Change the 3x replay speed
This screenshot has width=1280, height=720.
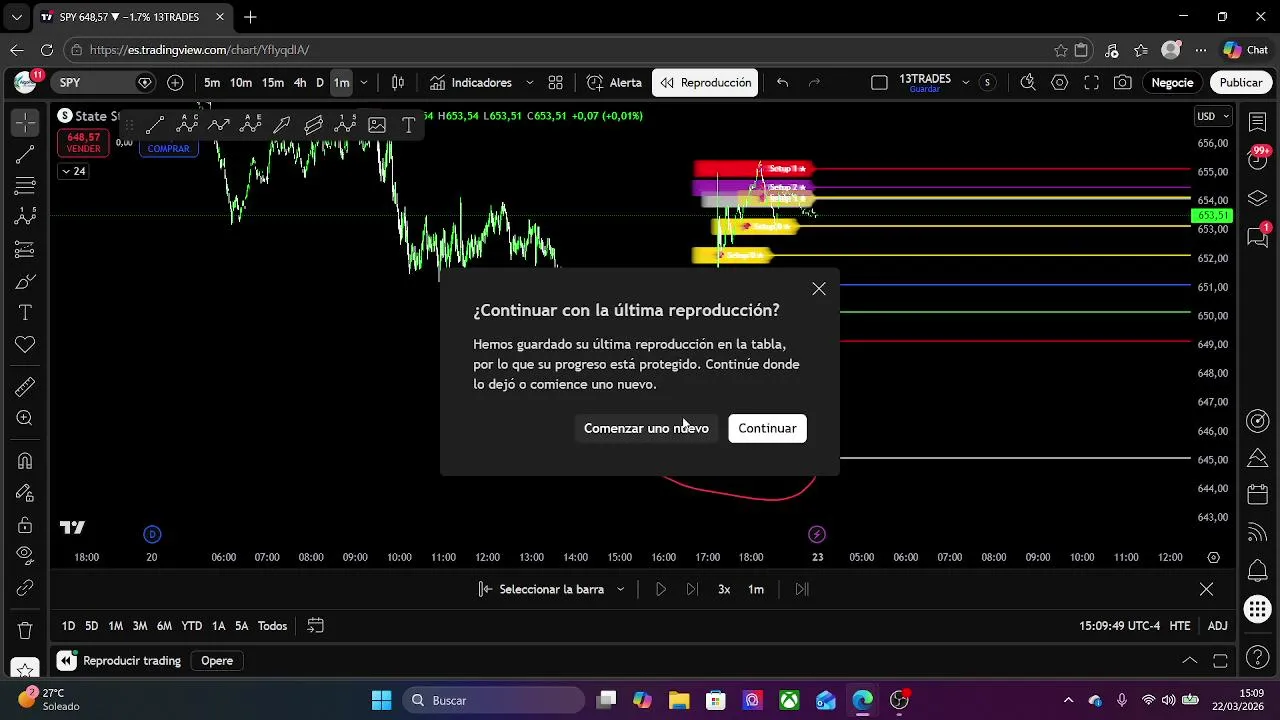click(x=724, y=589)
